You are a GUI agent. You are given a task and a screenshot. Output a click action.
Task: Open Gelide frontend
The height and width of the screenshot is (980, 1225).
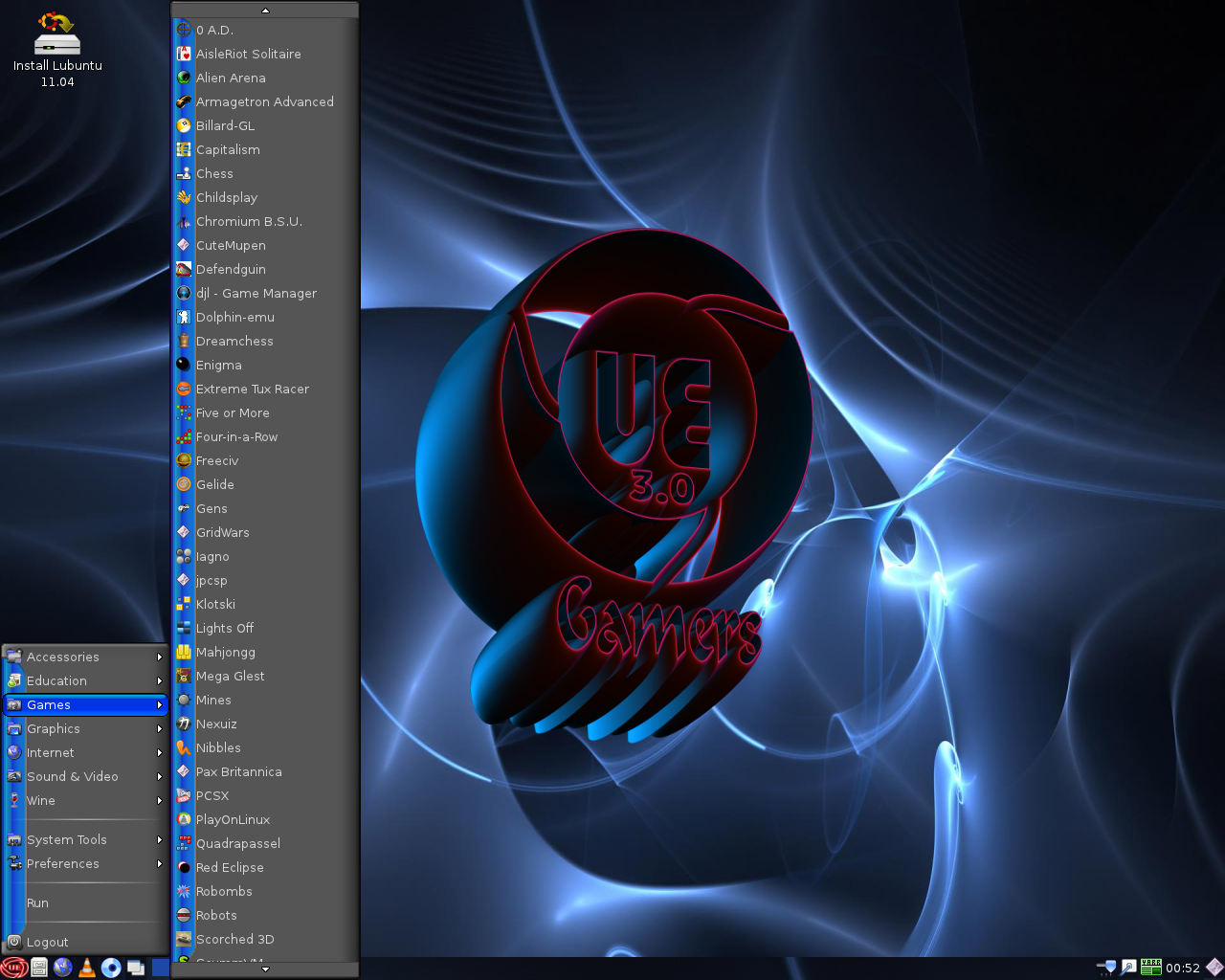pos(265,484)
